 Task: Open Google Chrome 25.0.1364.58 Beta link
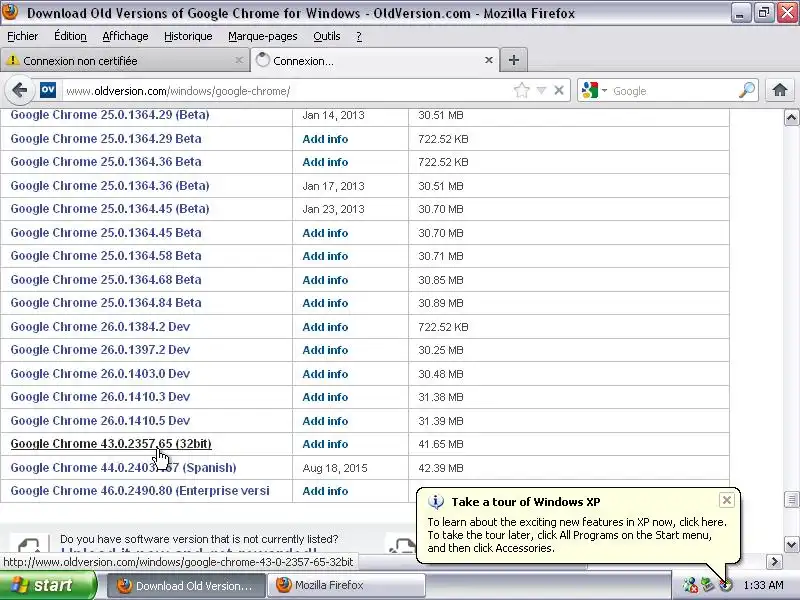106,256
